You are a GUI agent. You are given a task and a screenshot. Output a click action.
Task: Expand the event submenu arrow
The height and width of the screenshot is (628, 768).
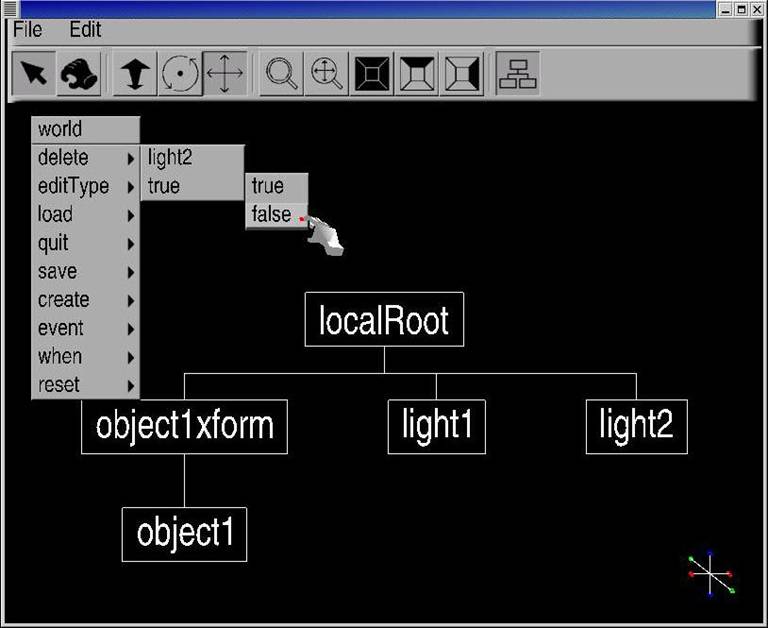click(x=131, y=329)
